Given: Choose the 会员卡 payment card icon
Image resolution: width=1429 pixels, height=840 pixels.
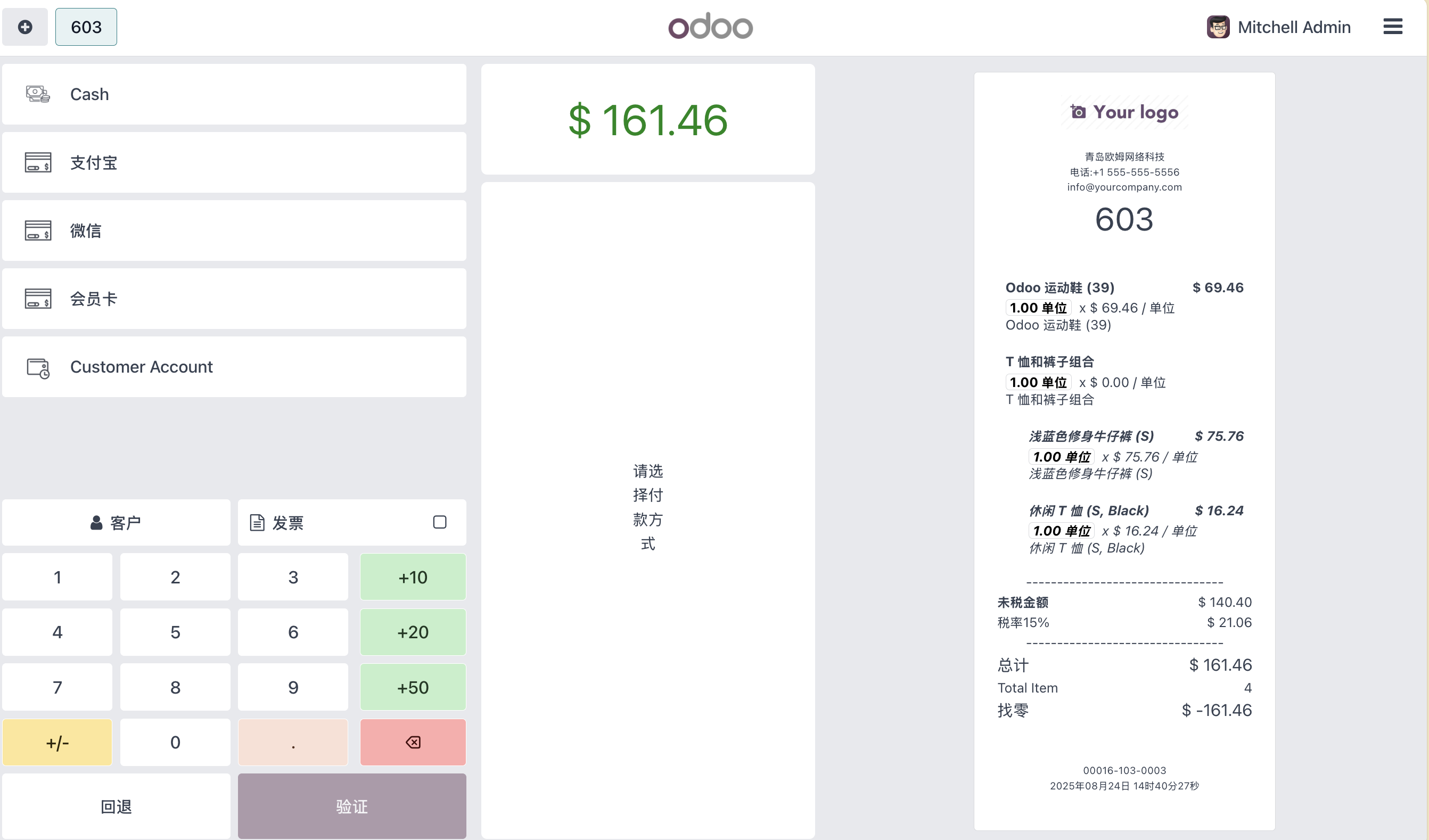Looking at the screenshot, I should click(x=38, y=299).
